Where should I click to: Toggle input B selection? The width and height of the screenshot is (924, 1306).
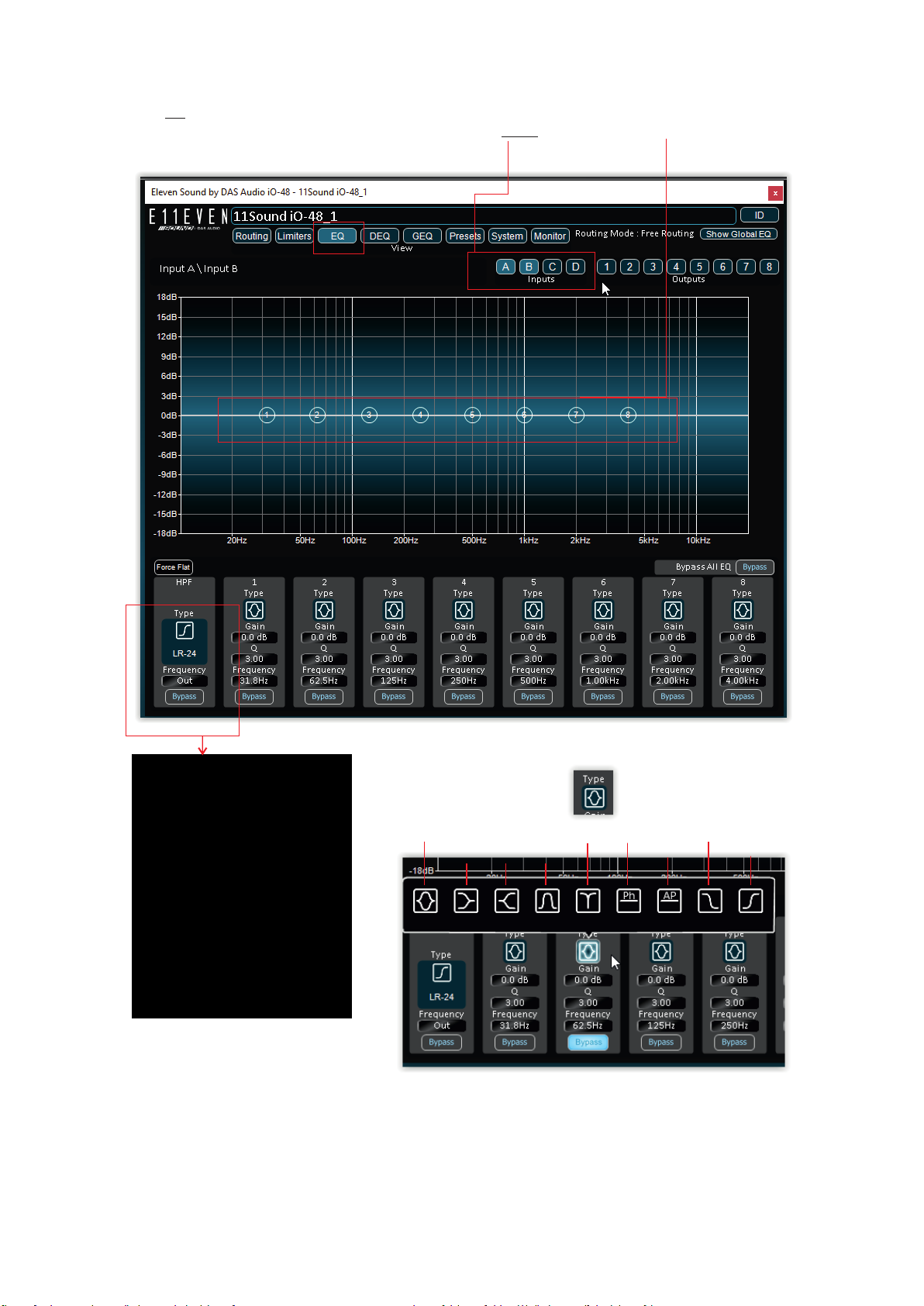[529, 267]
